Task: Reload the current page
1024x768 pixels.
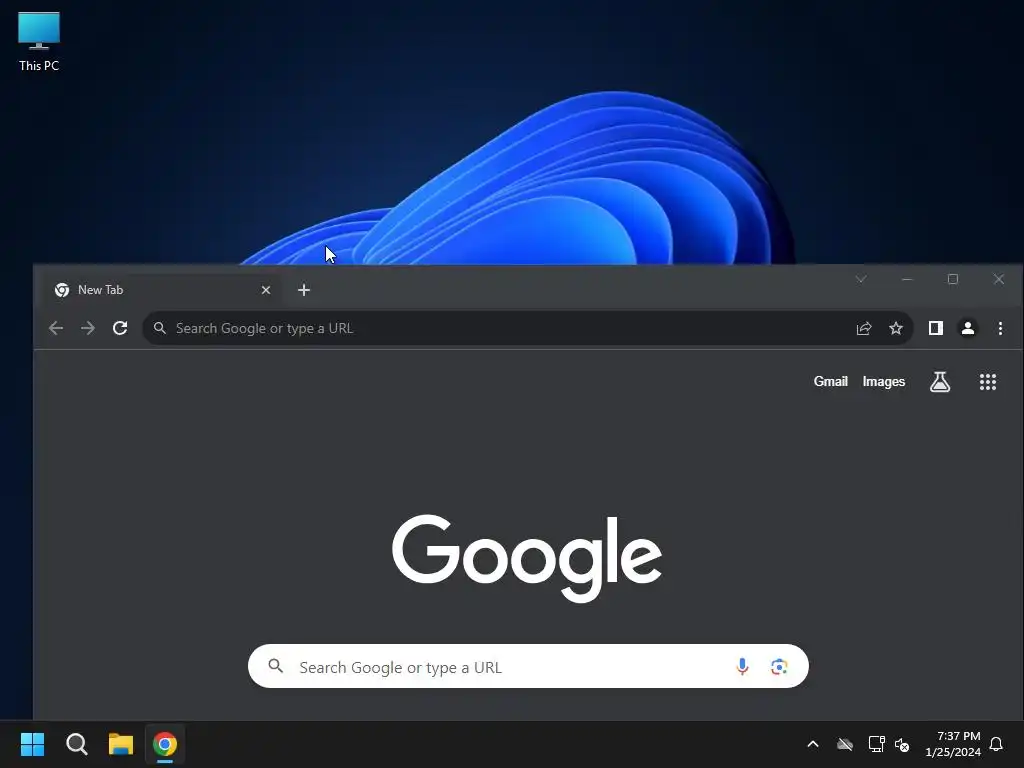Action: 120,328
